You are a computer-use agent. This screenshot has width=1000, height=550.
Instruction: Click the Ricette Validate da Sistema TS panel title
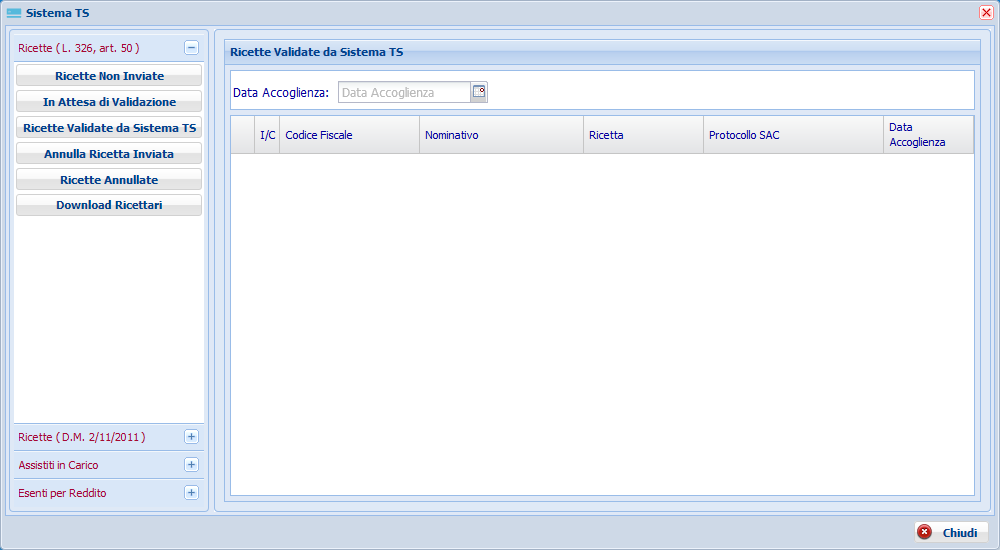pos(316,52)
